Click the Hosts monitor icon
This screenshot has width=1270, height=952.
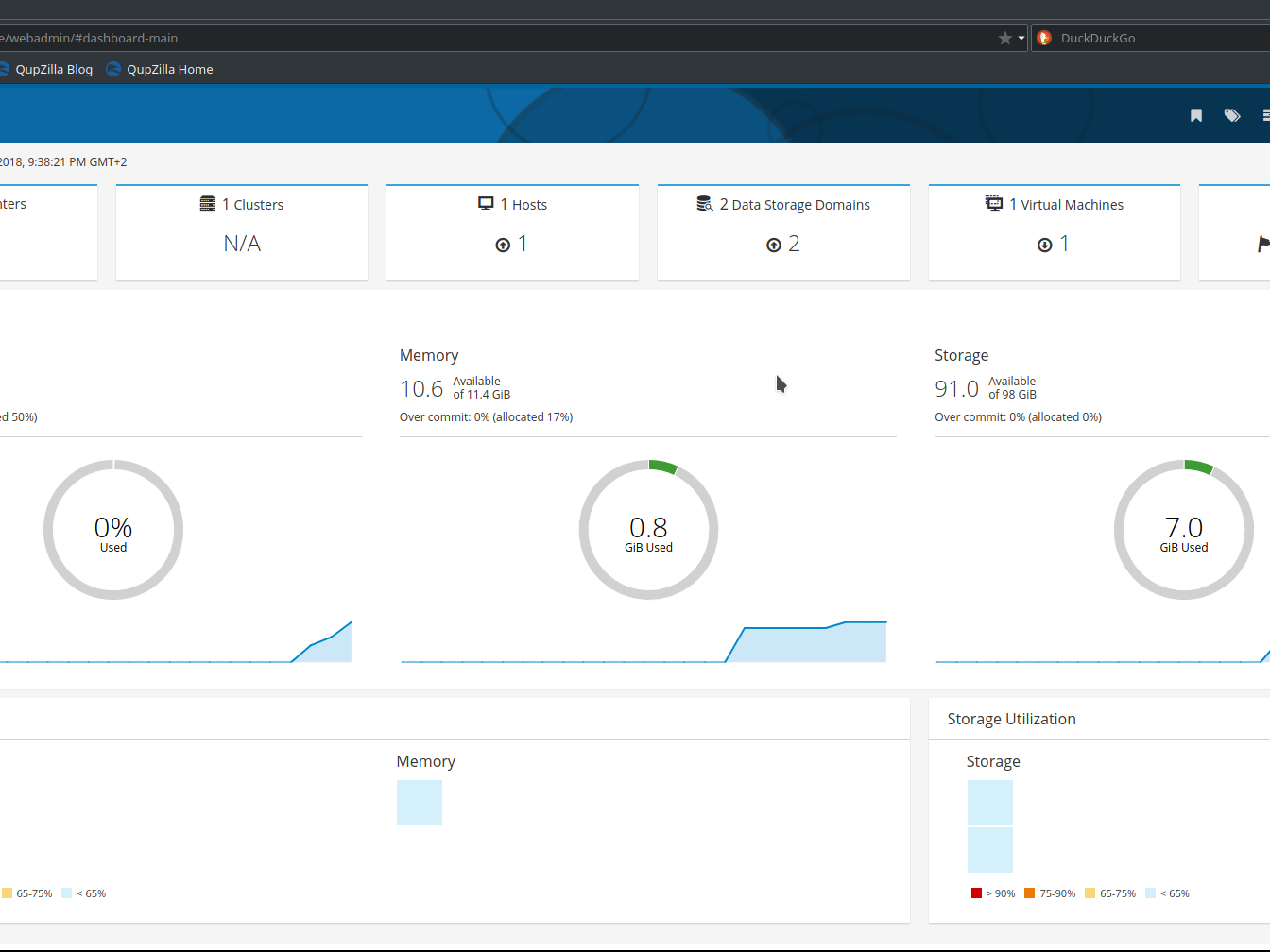point(486,204)
